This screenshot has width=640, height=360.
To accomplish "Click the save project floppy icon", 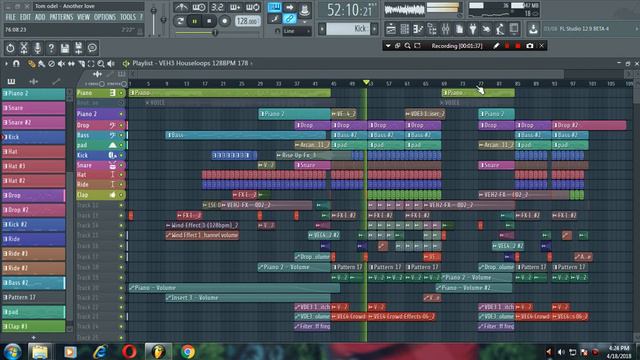I will (x=64, y=48).
